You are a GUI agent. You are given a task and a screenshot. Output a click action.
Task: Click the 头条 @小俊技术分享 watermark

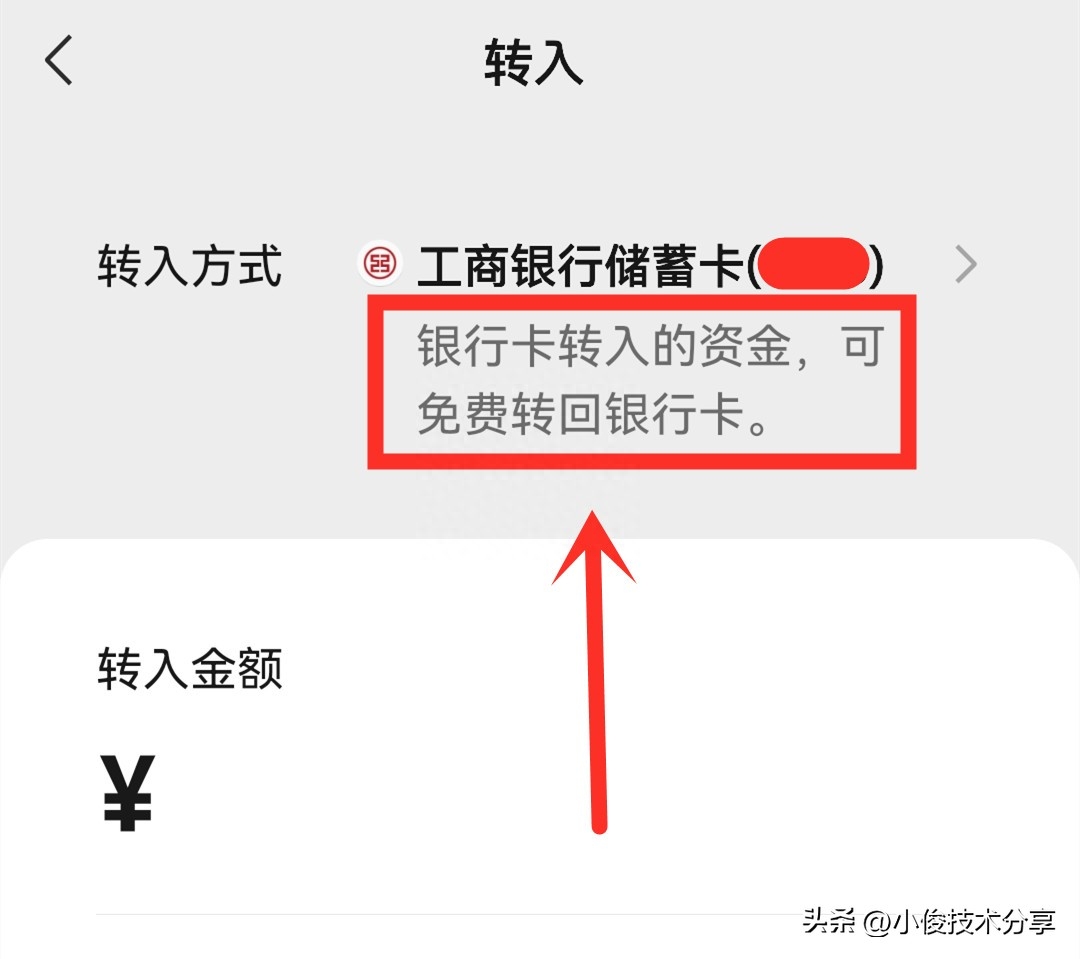coord(928,921)
